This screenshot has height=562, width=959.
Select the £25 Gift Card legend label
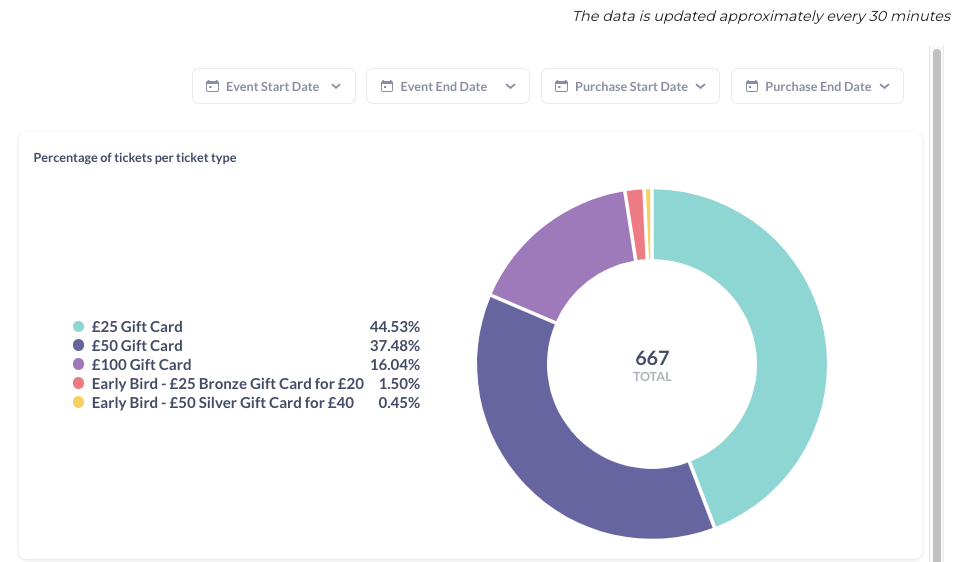coord(137,327)
